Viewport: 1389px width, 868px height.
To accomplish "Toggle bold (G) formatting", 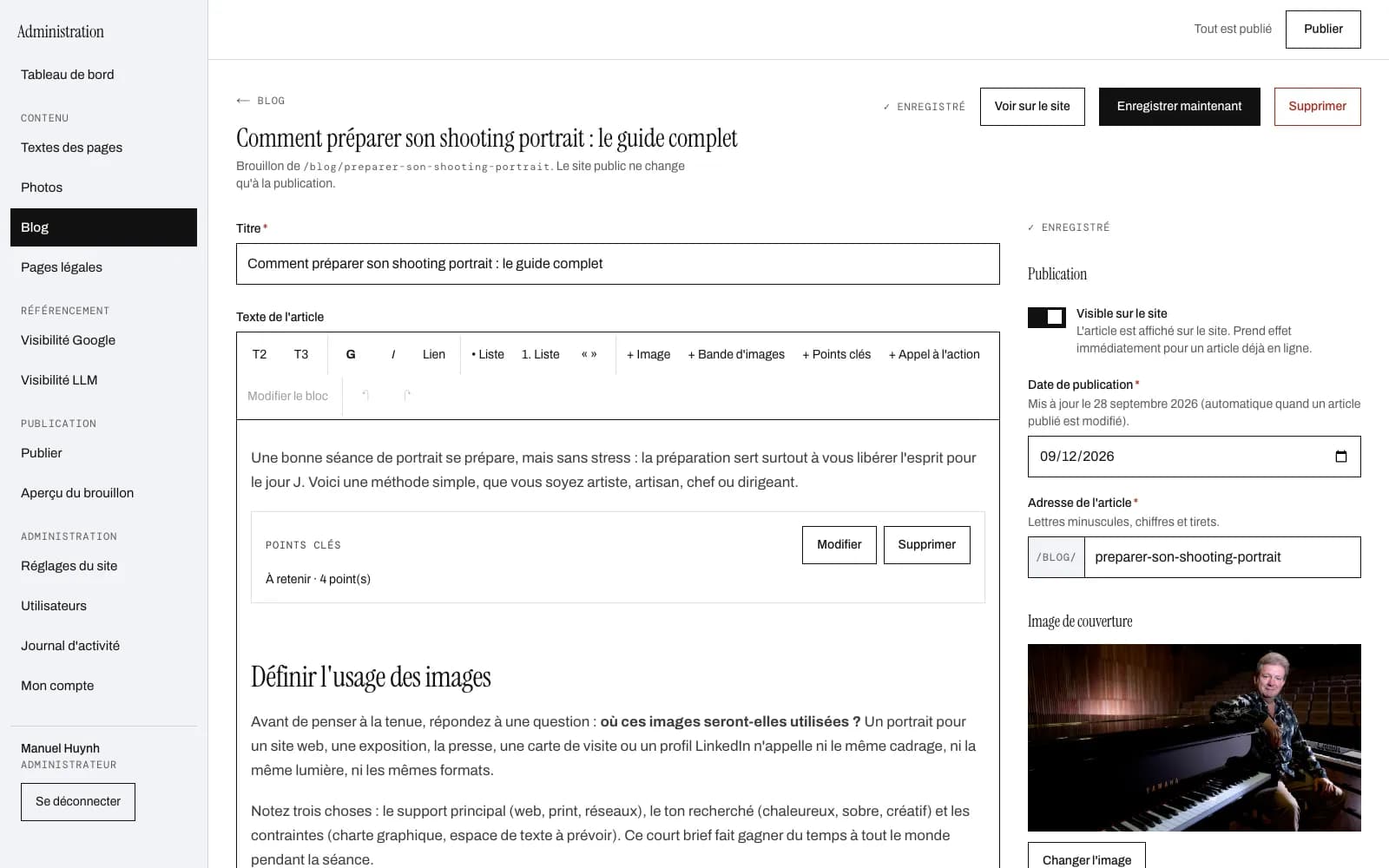I will [351, 354].
